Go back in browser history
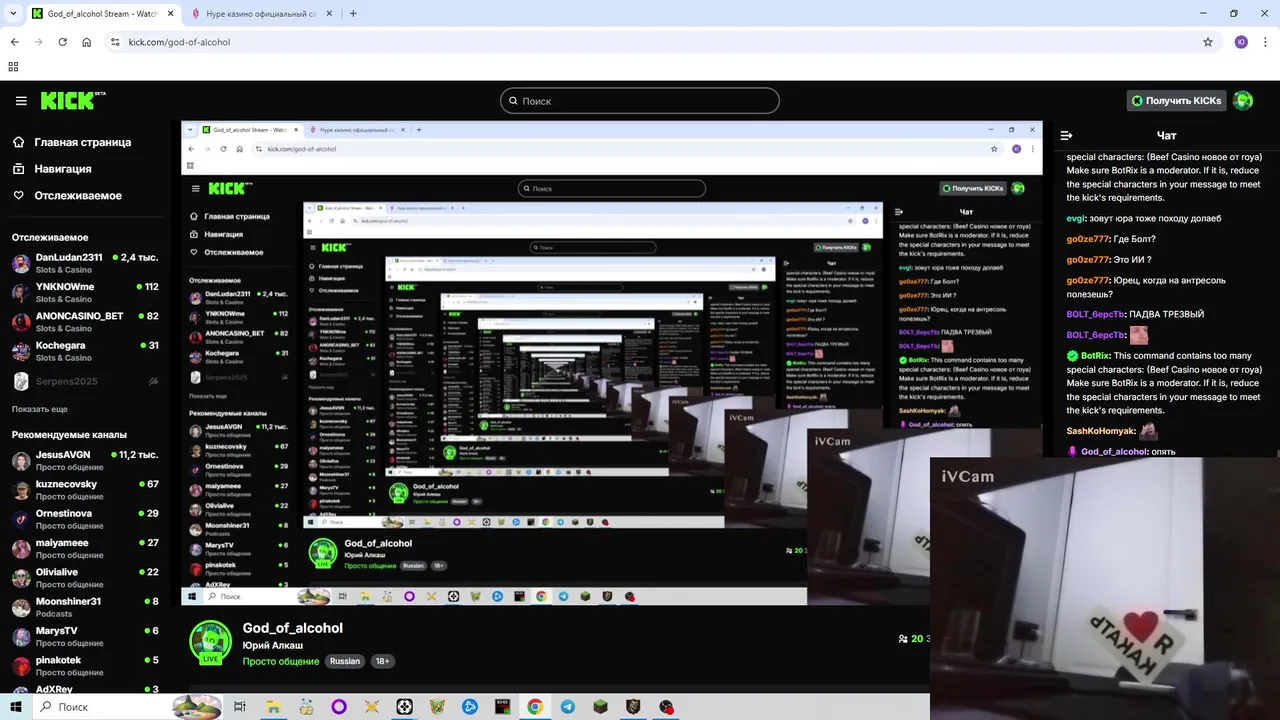The image size is (1280, 720). (x=14, y=42)
